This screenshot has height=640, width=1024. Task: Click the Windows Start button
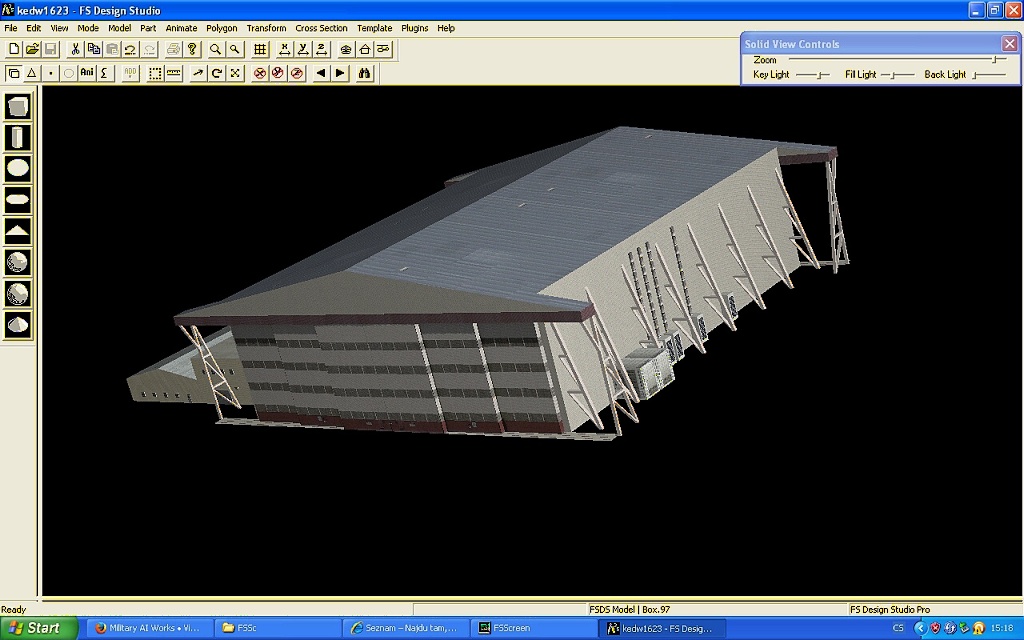36,628
